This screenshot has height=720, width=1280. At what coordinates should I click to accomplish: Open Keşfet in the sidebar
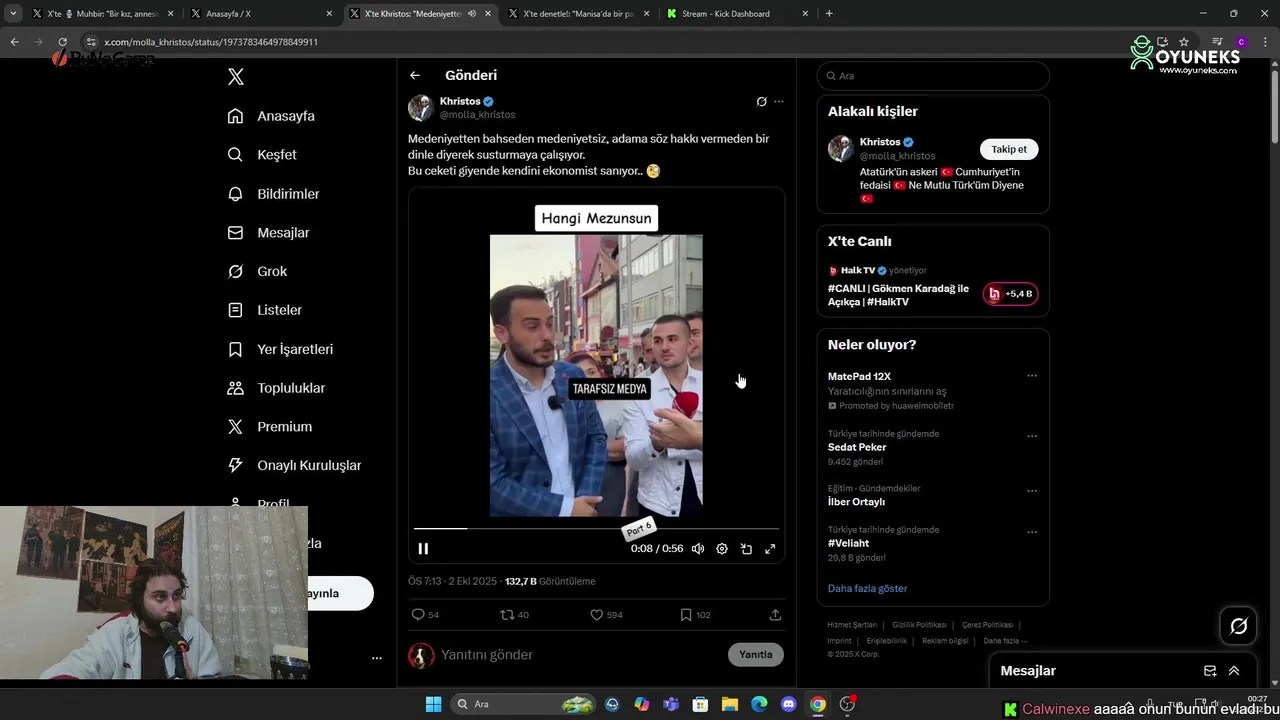point(262,155)
